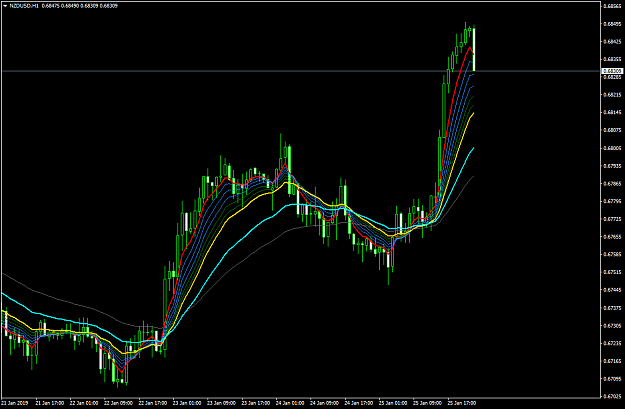Click the 24 Jan 09:00 time label
Image resolution: width=625 pixels, height=409 pixels.
pos(324,403)
